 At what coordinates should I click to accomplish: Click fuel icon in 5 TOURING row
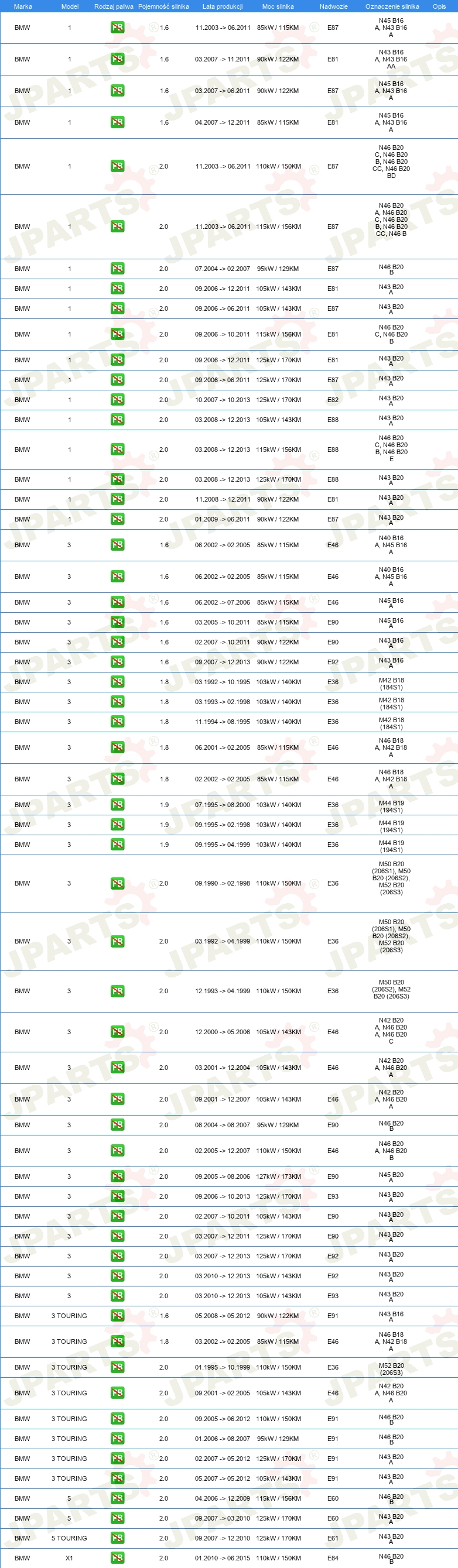tap(118, 1538)
